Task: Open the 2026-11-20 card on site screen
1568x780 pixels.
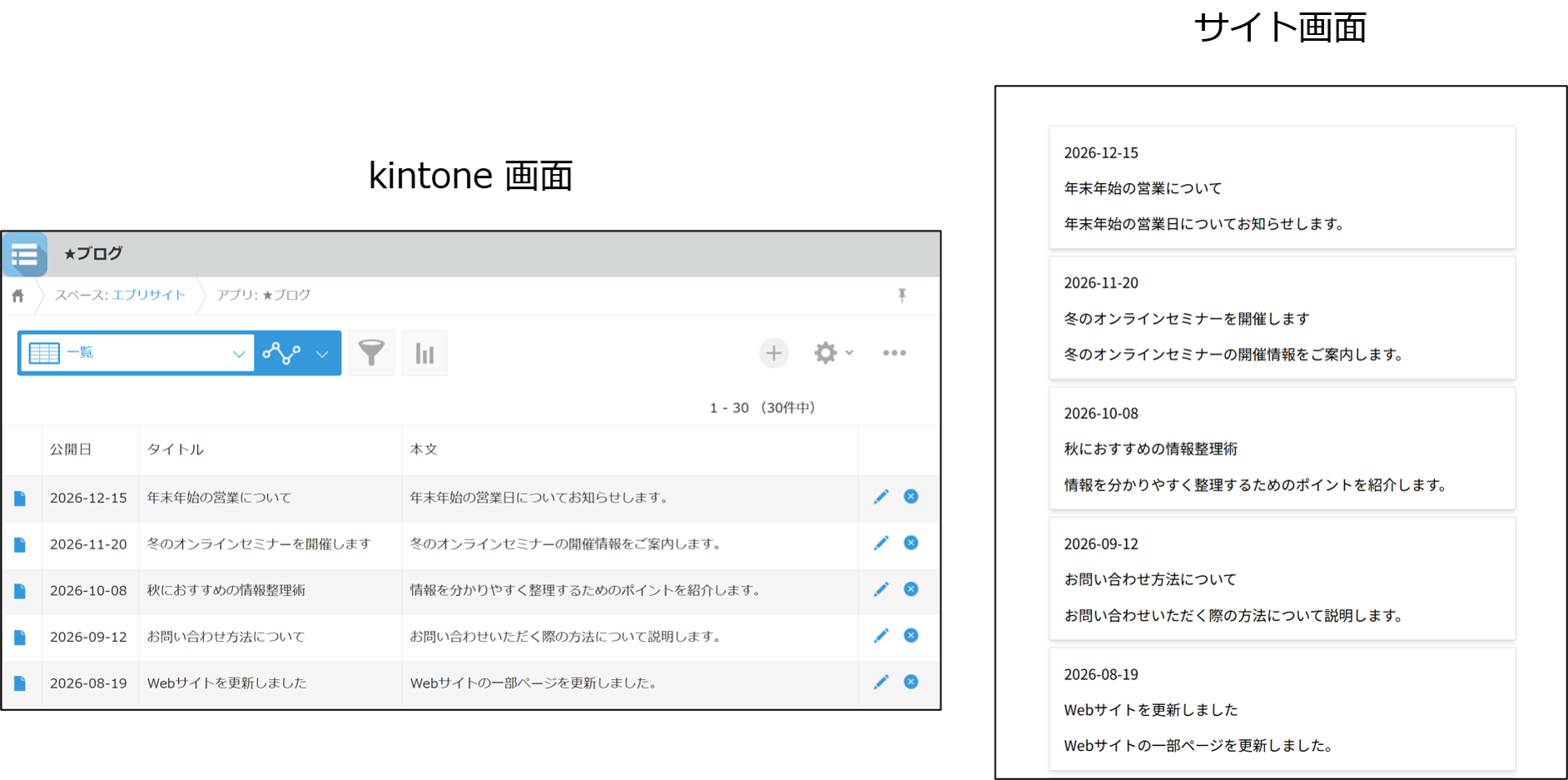Action: pos(1282,318)
